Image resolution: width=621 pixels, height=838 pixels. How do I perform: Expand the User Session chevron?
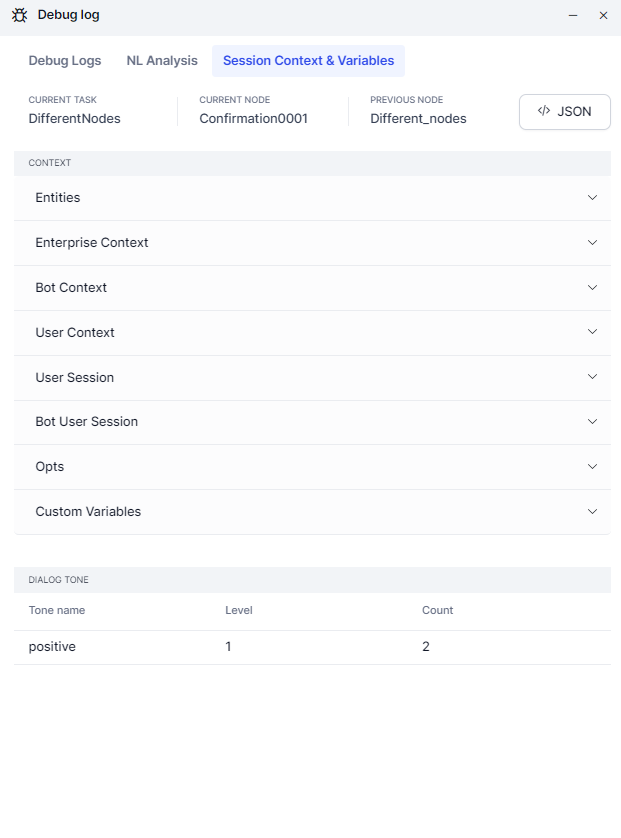[593, 377]
